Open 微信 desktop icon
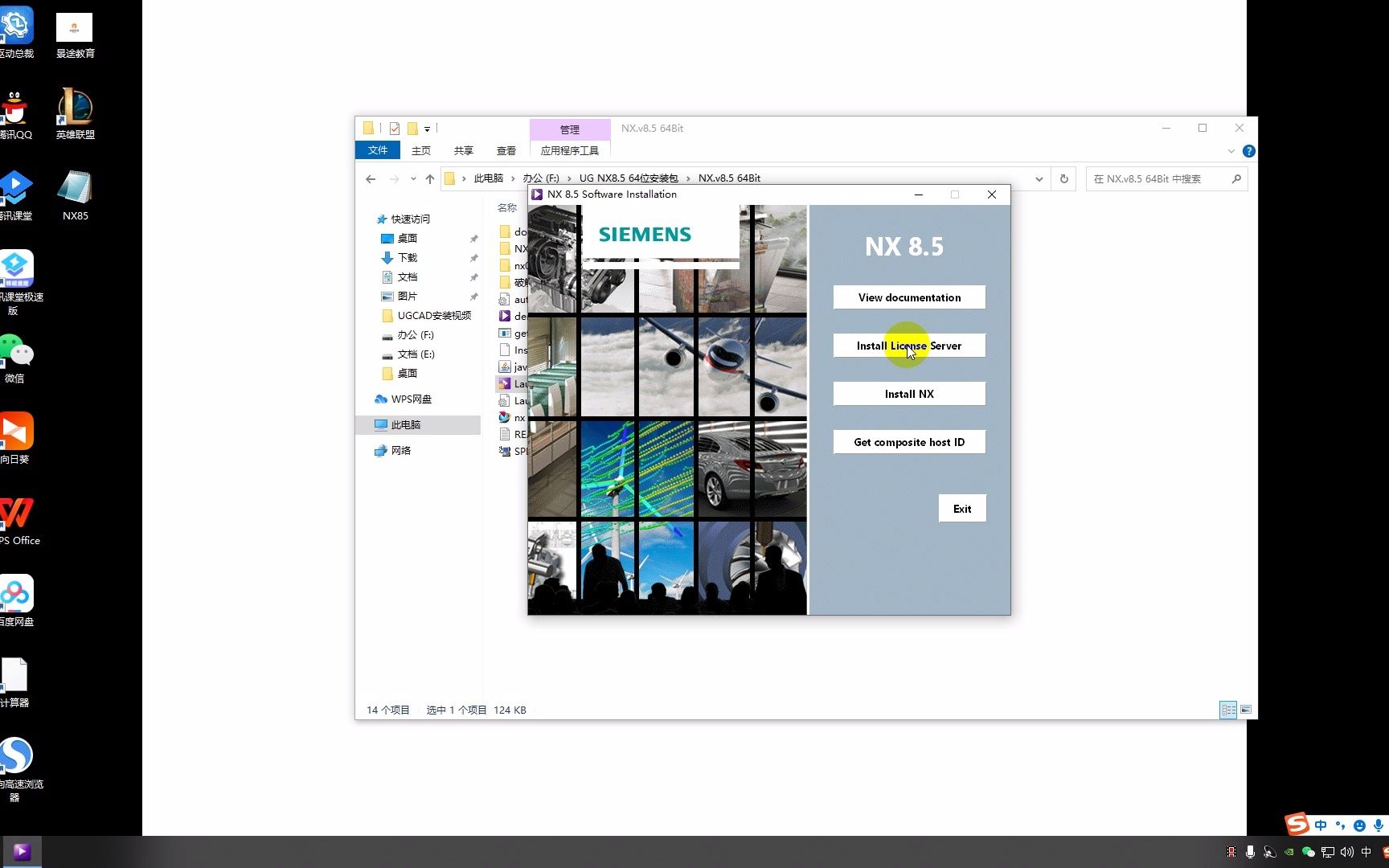The width and height of the screenshot is (1389, 868). coord(14,358)
